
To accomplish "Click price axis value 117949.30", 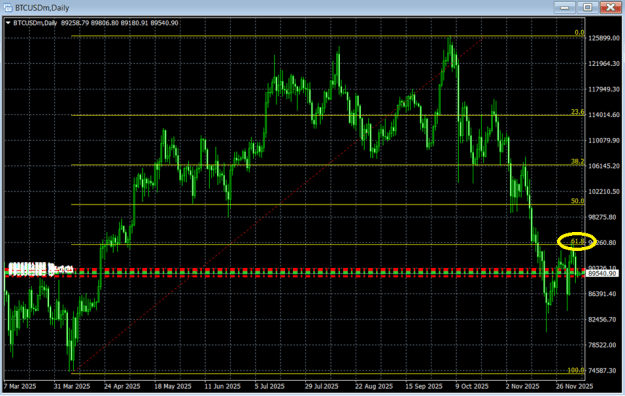I will click(604, 89).
